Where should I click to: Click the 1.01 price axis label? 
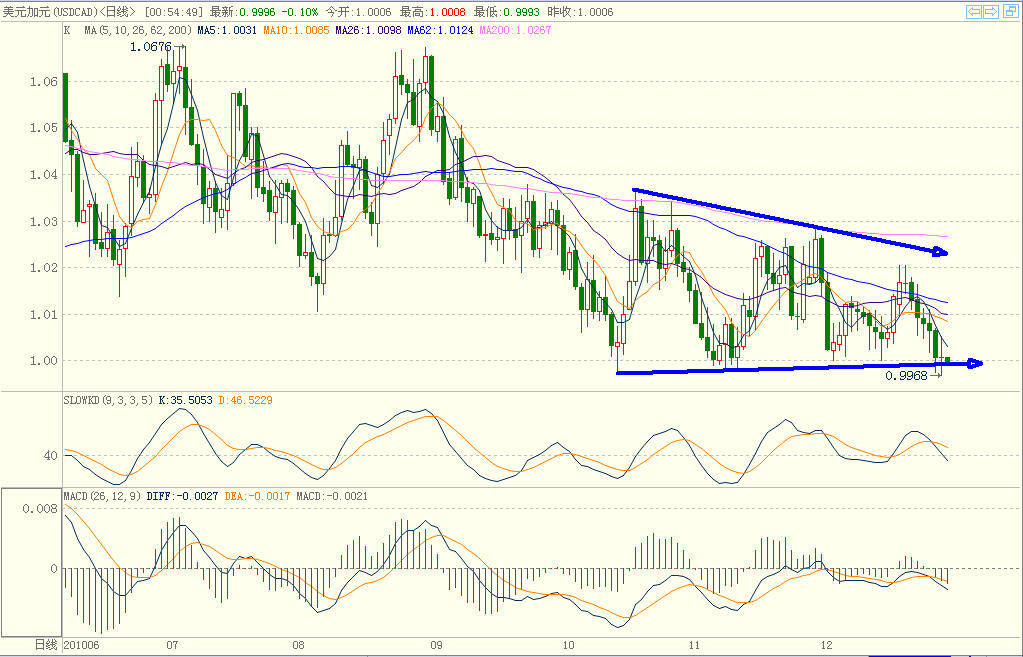point(44,314)
